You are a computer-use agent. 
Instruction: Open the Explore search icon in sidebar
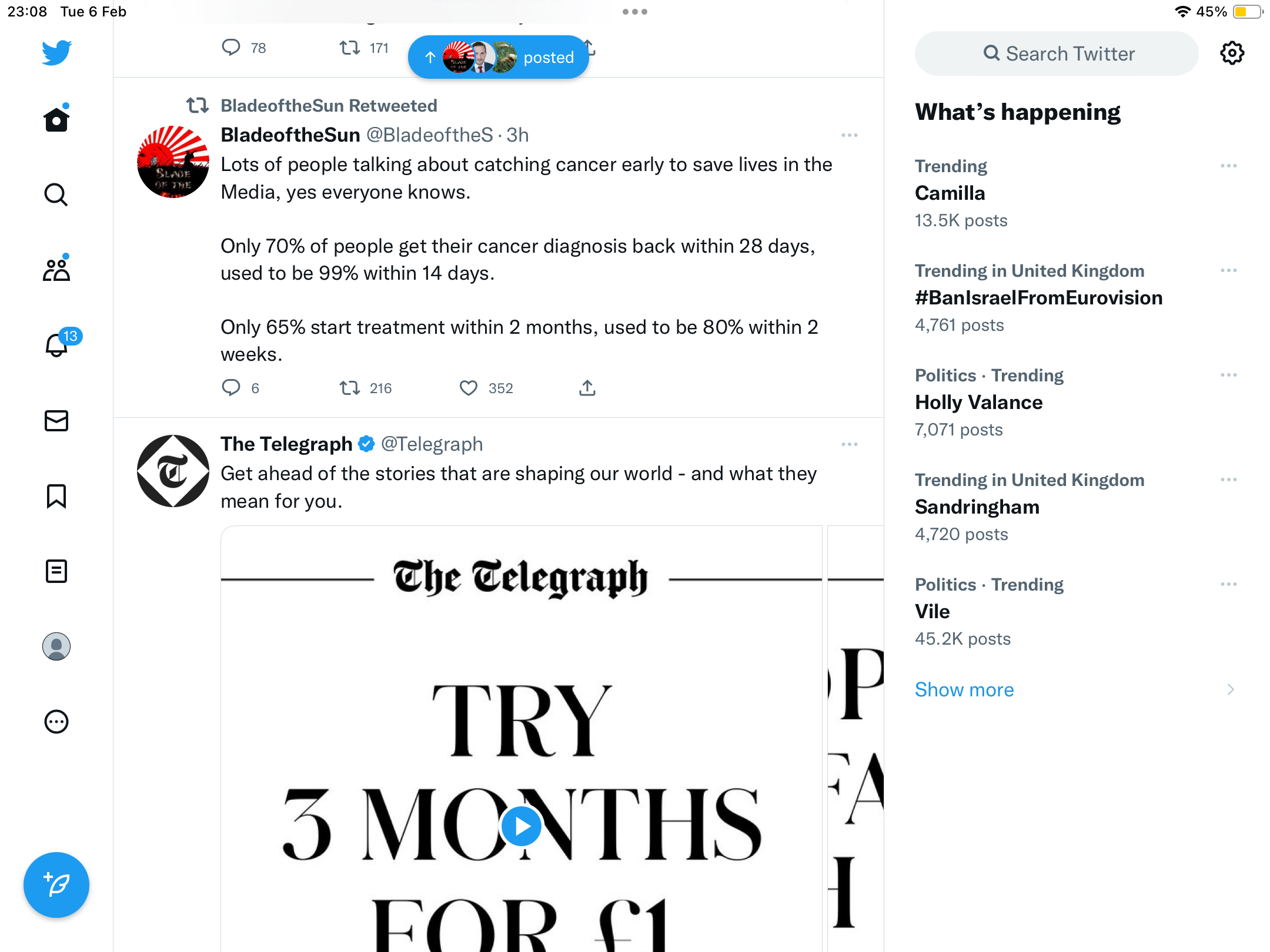(56, 195)
